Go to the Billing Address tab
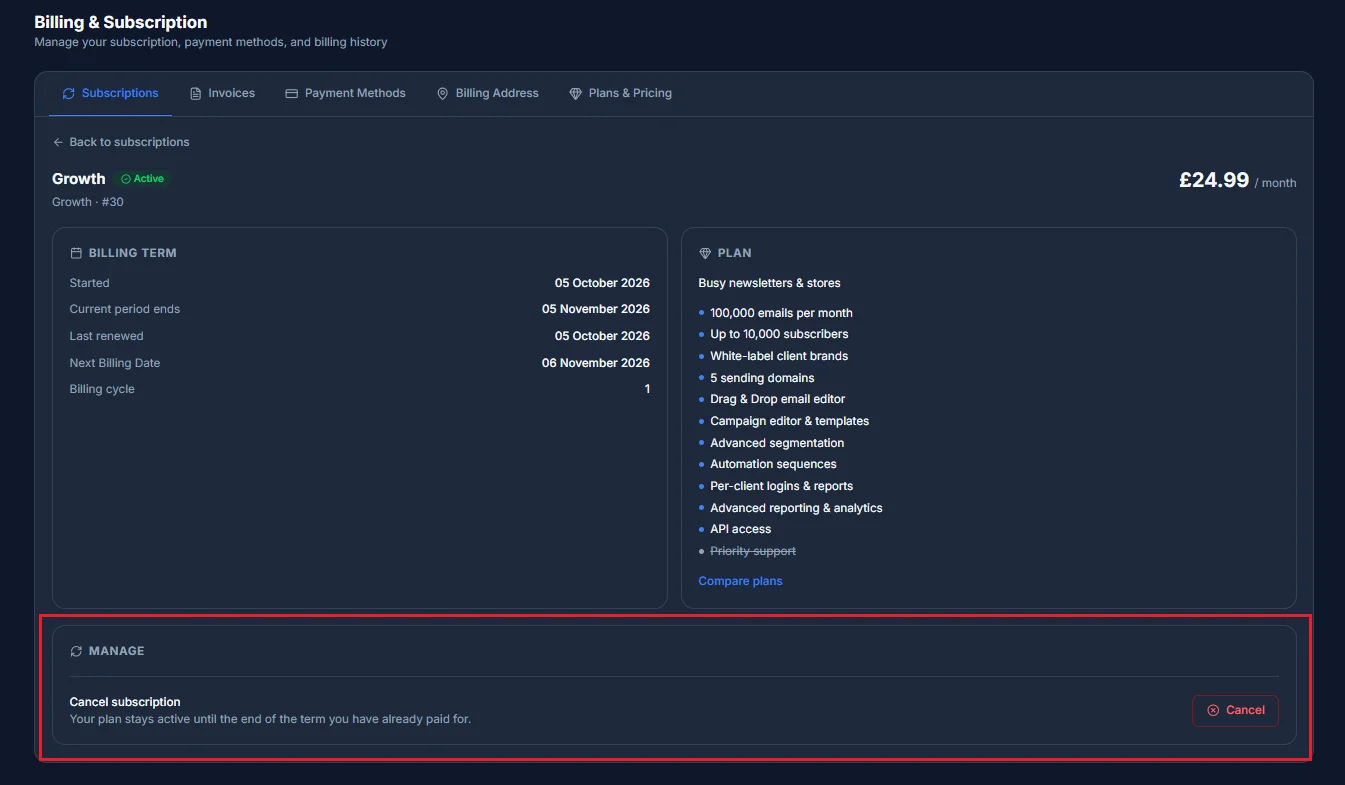This screenshot has width=1345, height=785. [x=487, y=93]
